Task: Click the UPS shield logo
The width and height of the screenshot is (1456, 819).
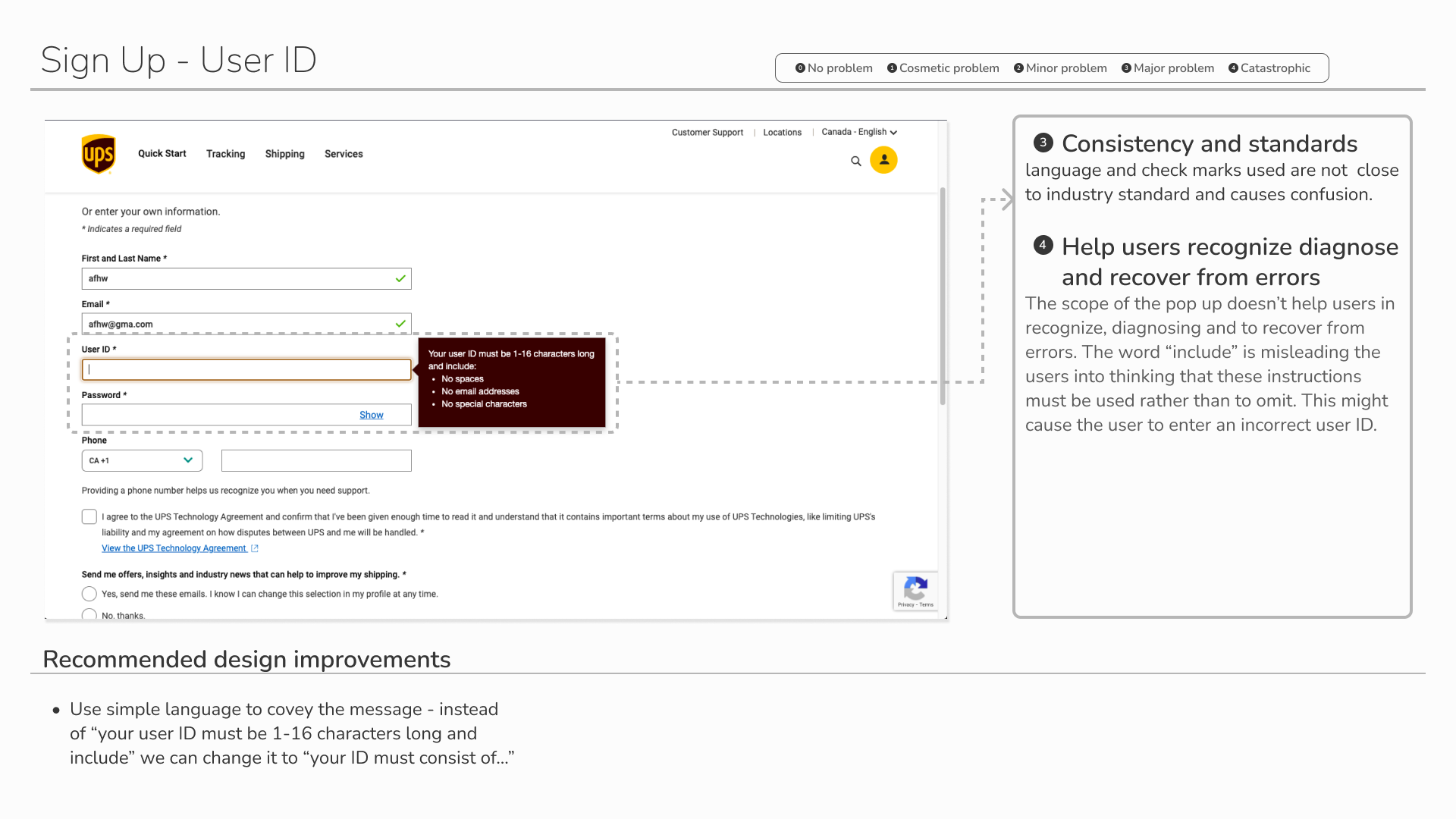Action: [99, 154]
